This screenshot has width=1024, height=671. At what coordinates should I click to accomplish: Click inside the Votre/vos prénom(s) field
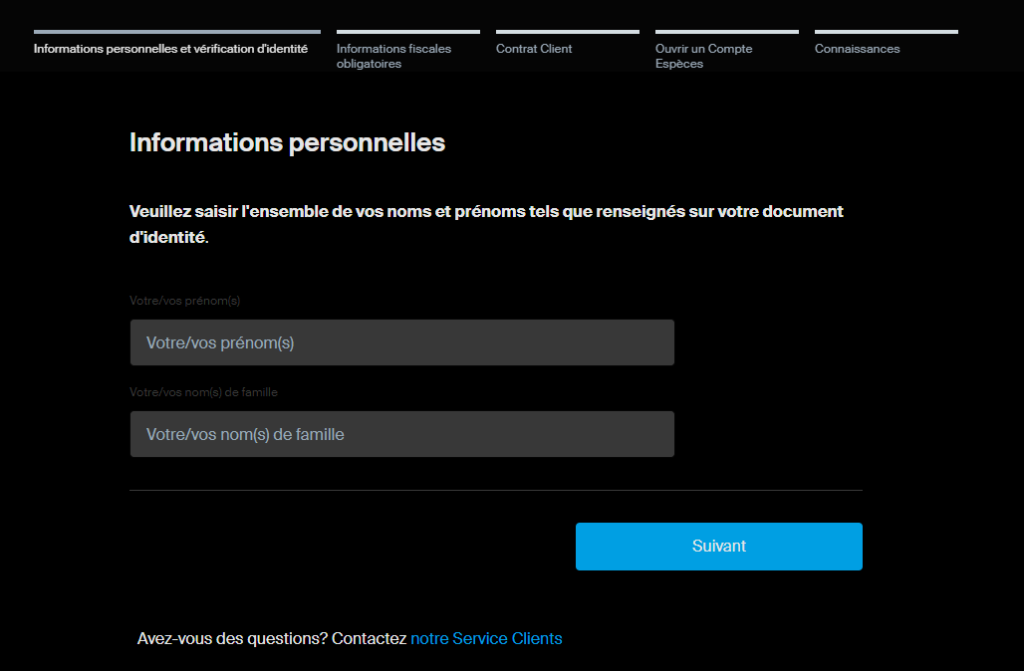pos(402,342)
